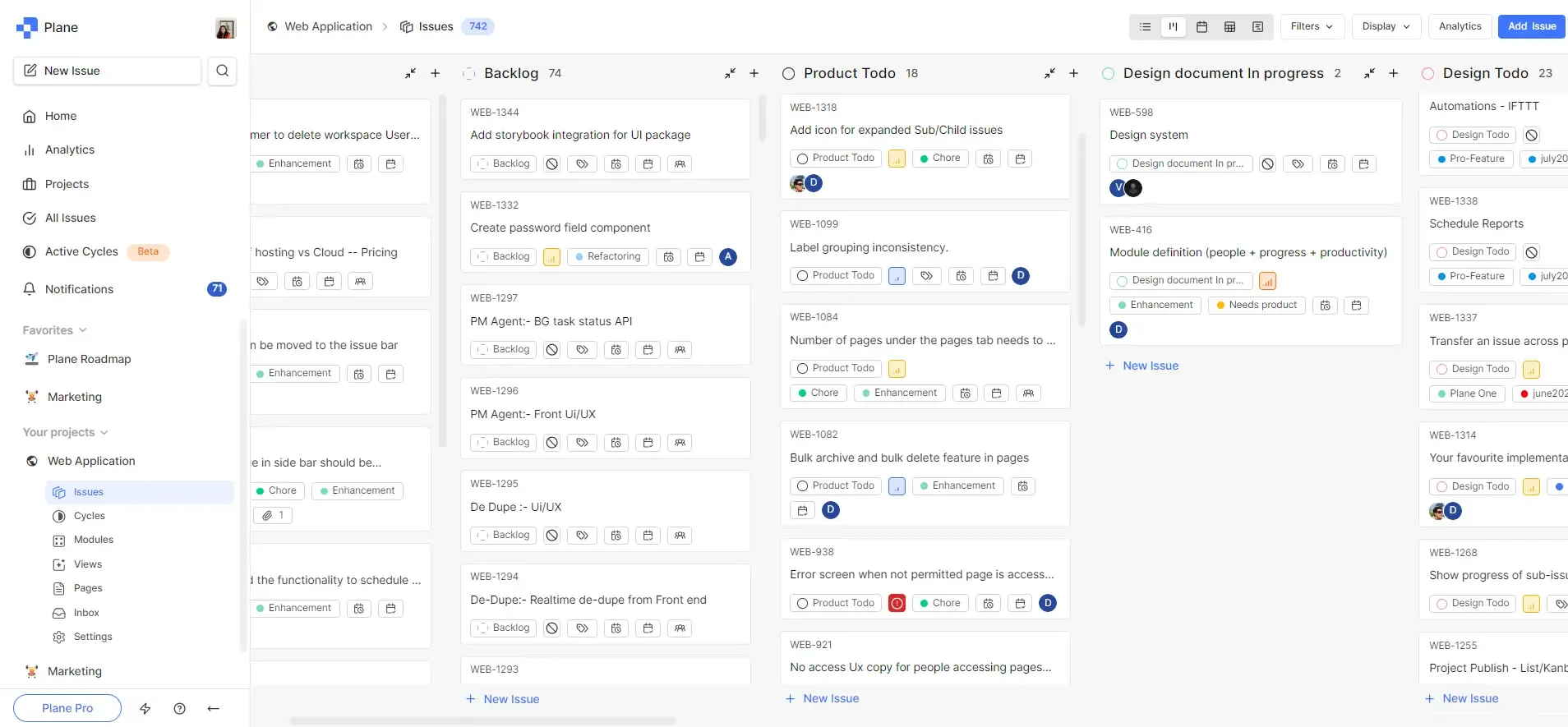Switch to the calendar layout view
This screenshot has width=1568, height=727.
(1201, 27)
